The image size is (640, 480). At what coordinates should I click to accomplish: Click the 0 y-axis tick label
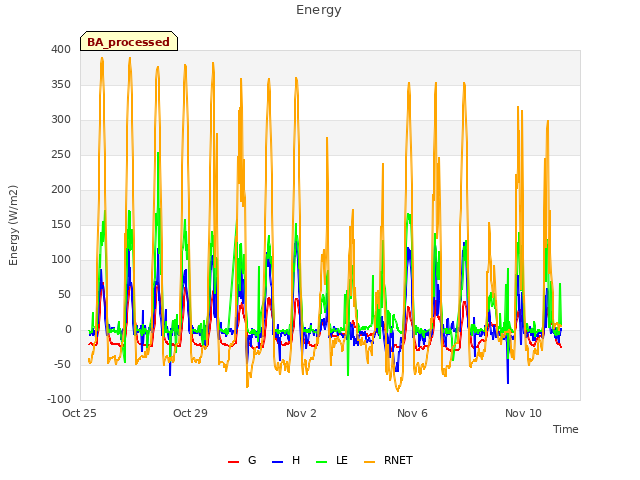(x=68, y=330)
